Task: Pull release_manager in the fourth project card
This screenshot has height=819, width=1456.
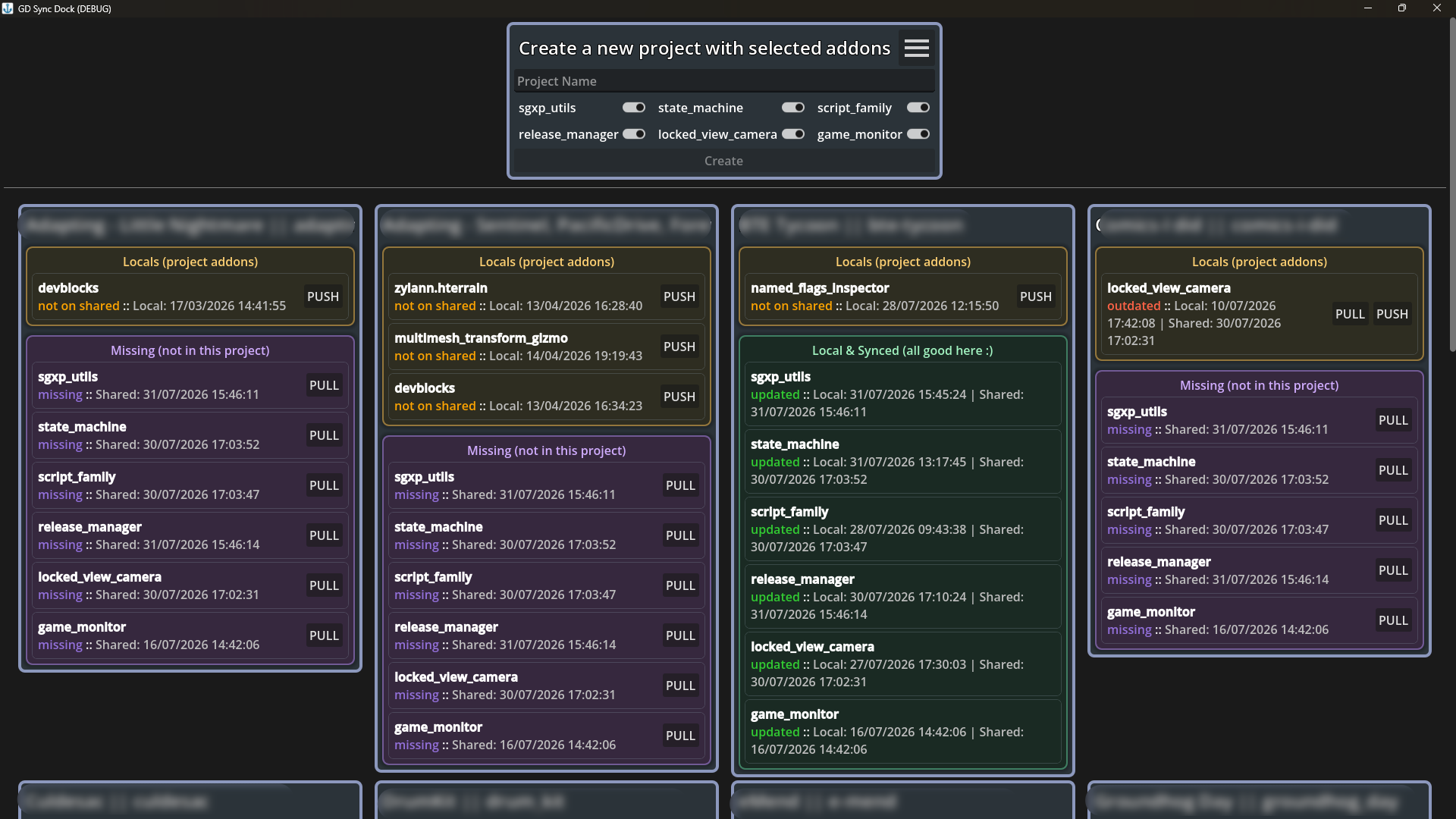Action: click(1393, 570)
